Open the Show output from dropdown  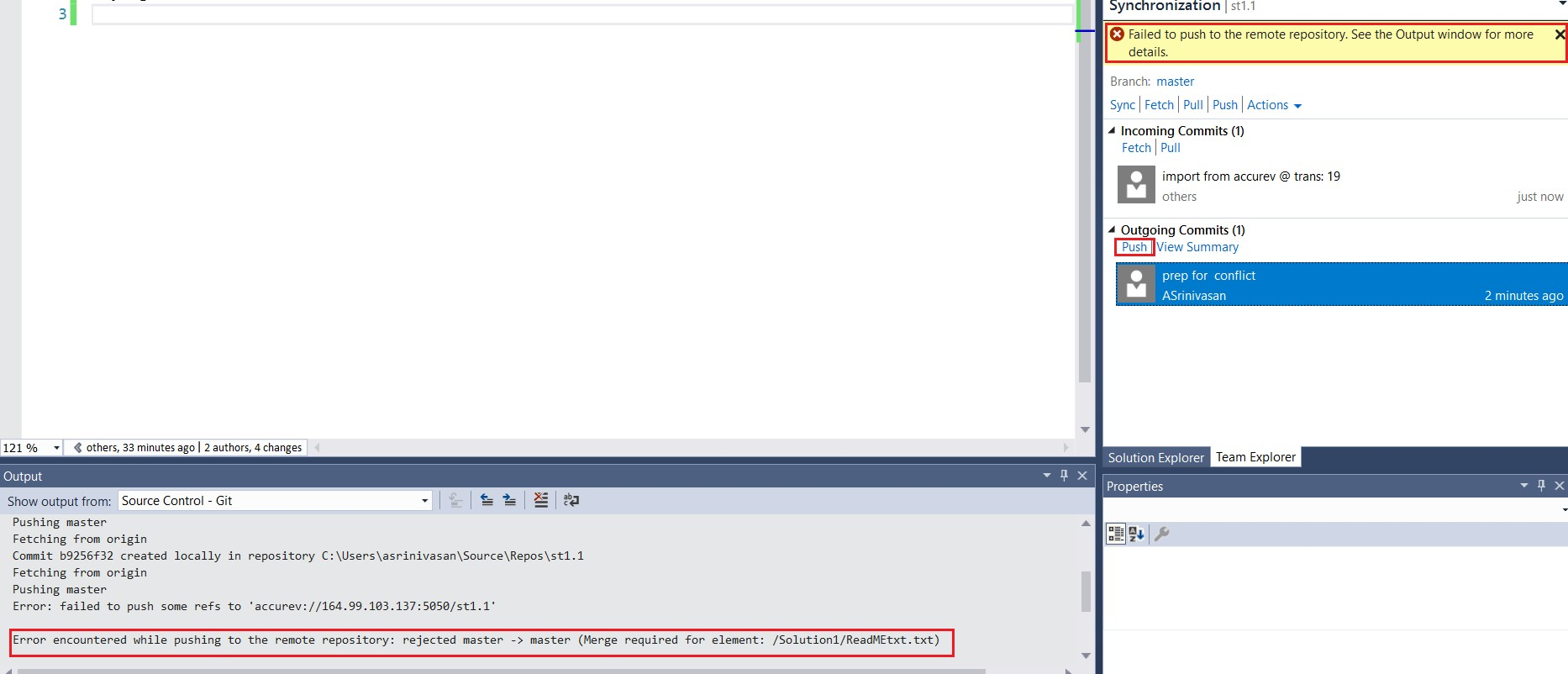(424, 501)
